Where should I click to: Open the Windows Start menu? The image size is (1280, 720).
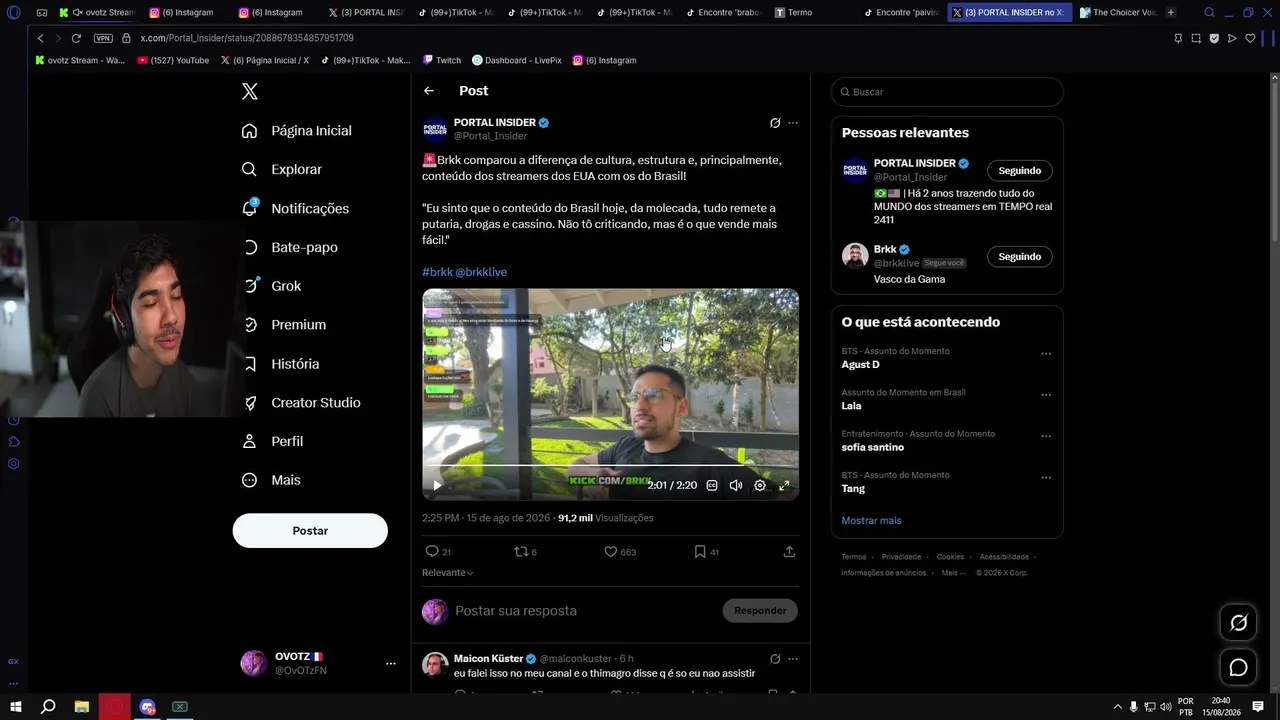point(14,707)
